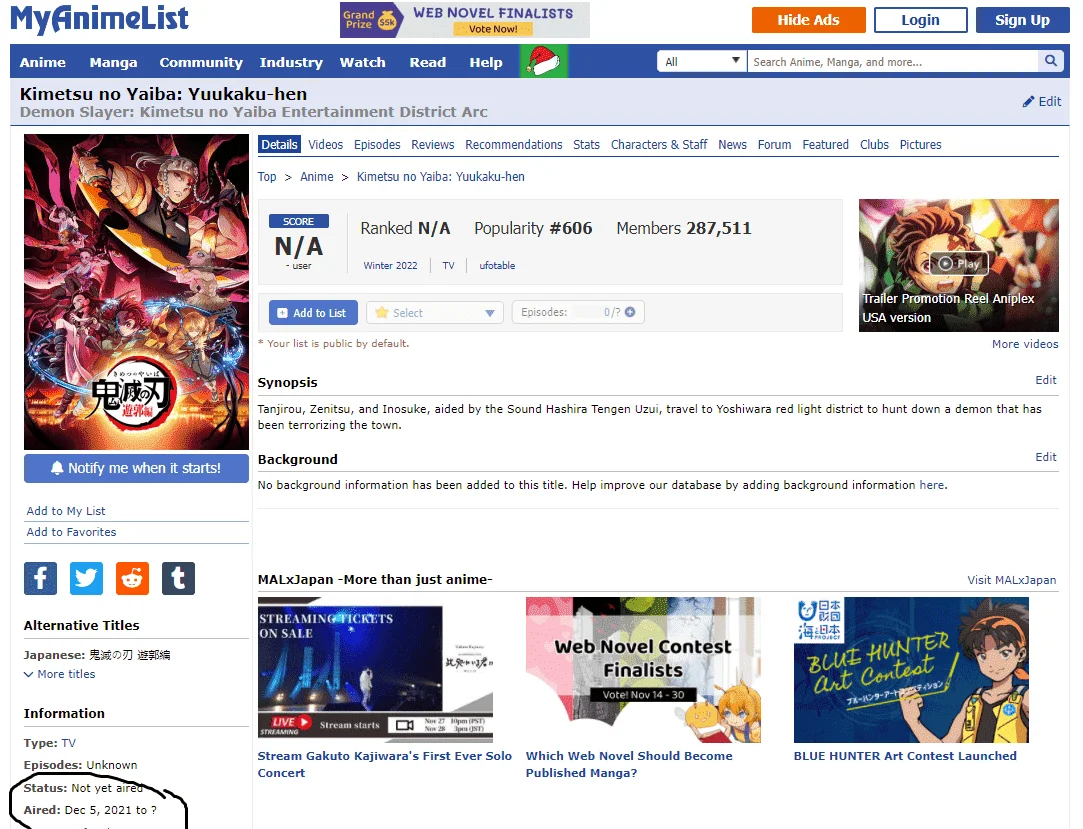Open Which Web Novel Should Become Manga link

(629, 764)
